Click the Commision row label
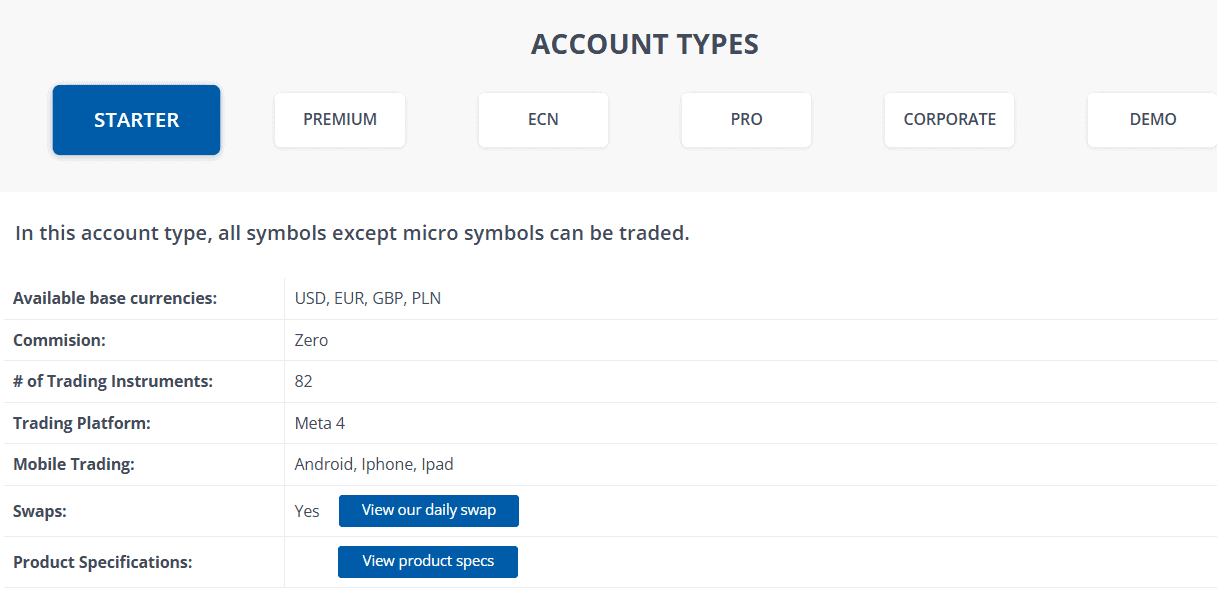The width and height of the screenshot is (1217, 589). pyautogui.click(x=59, y=339)
